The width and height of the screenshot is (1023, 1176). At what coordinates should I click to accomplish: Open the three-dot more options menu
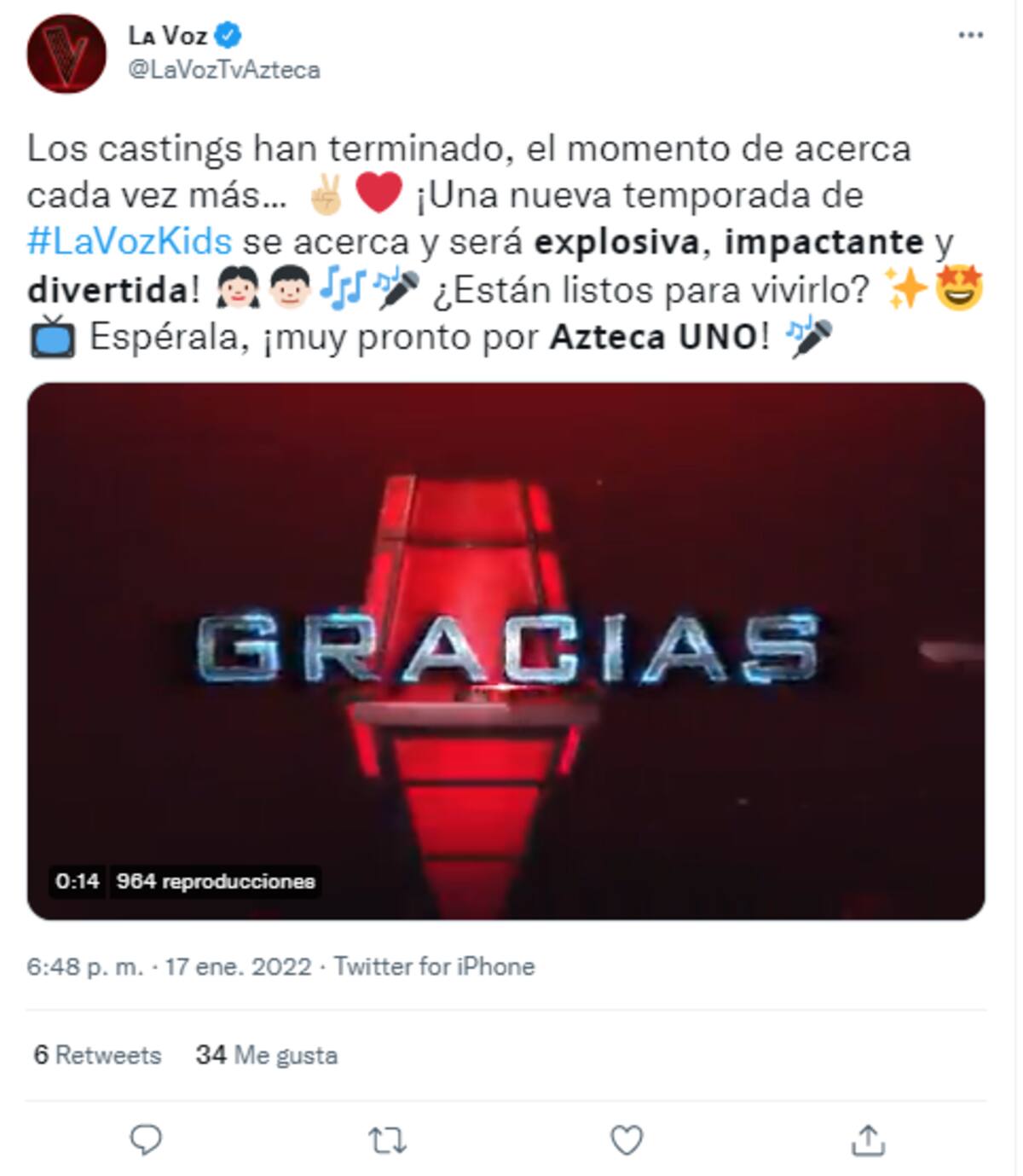971,35
